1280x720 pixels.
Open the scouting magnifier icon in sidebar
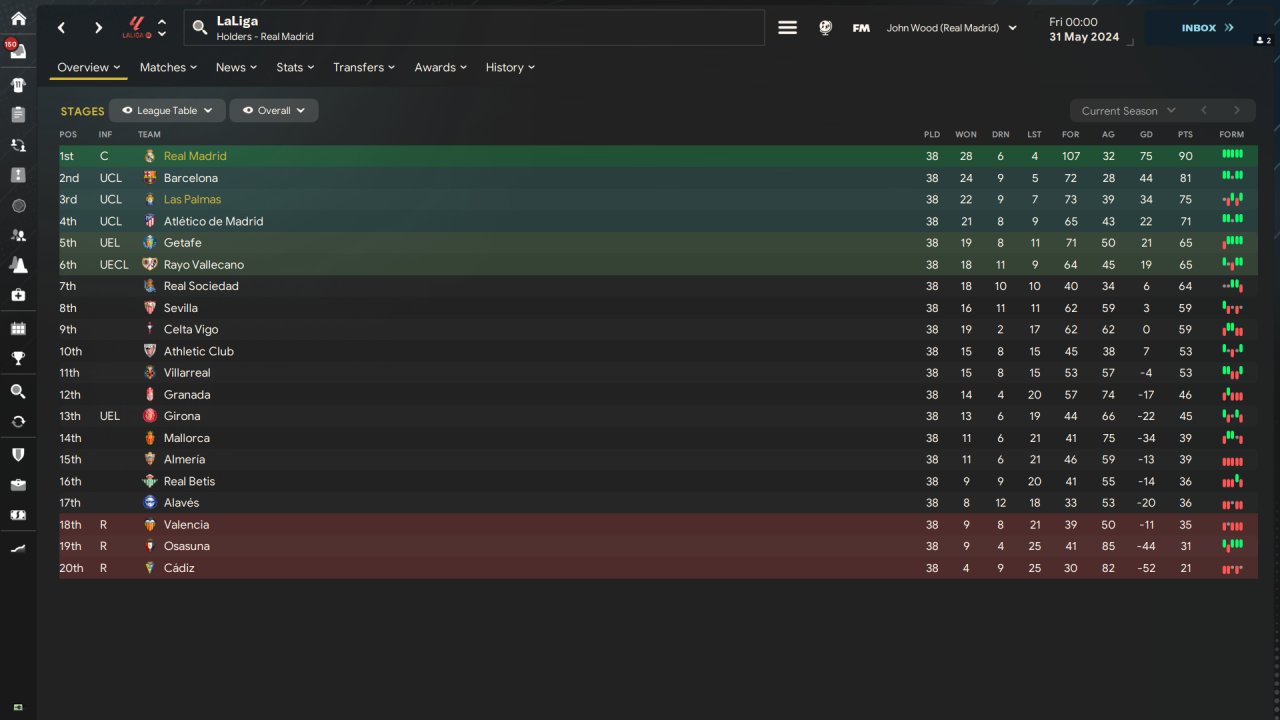(x=18, y=391)
